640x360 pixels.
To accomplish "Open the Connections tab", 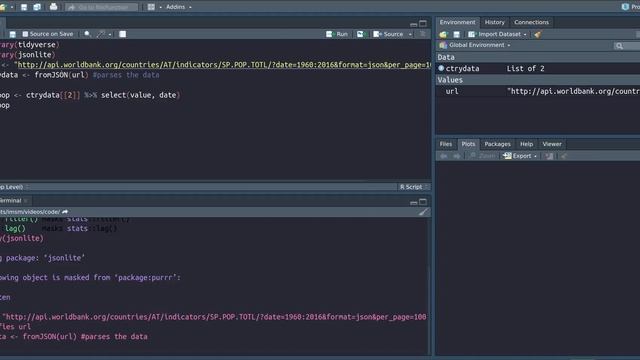I will tap(531, 22).
